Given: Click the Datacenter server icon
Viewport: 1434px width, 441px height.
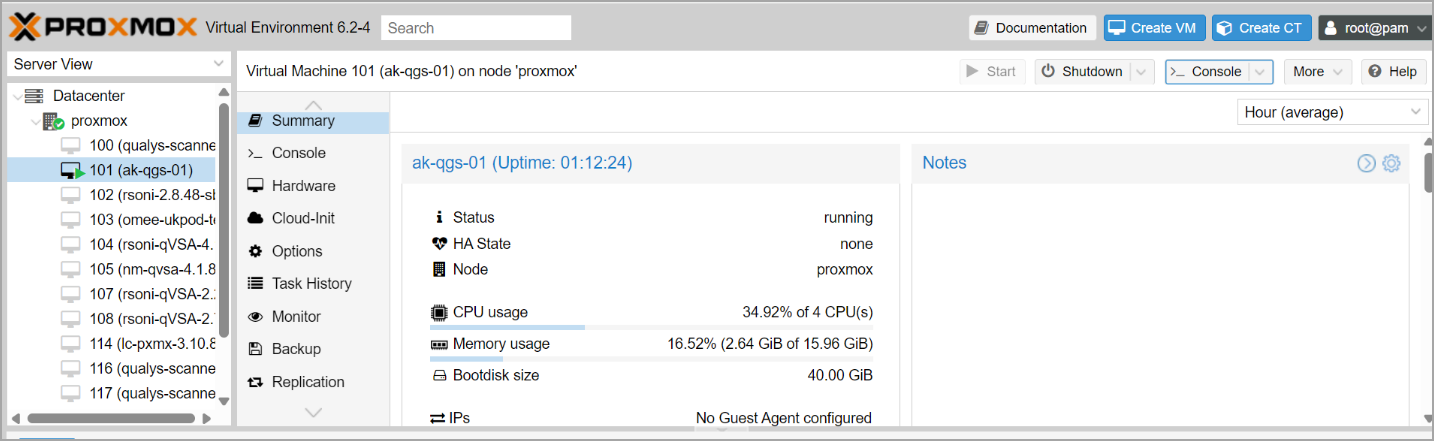Looking at the screenshot, I should coord(35,96).
